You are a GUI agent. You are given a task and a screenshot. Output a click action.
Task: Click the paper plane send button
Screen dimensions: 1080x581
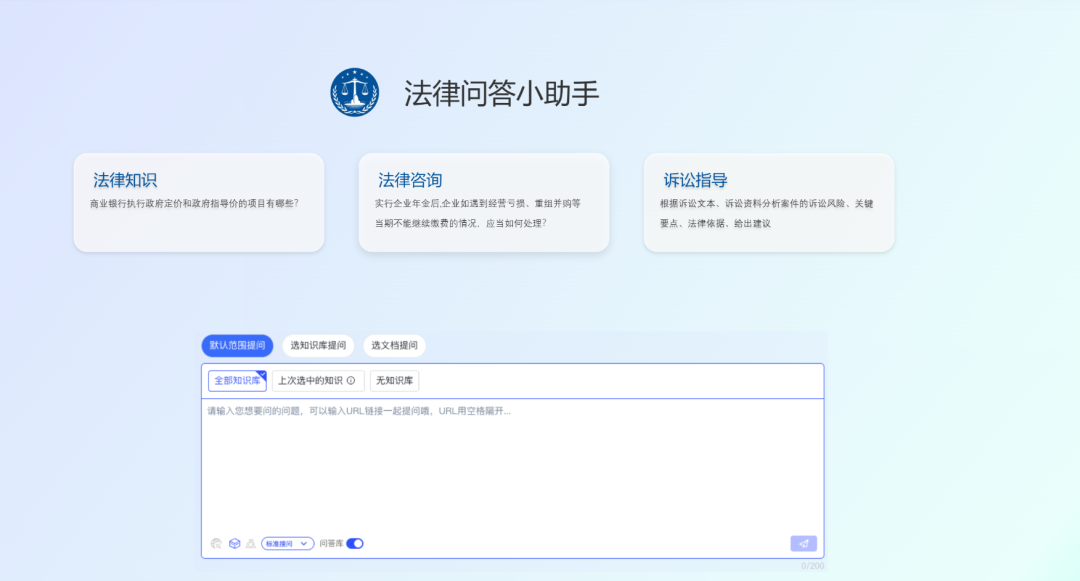[803, 543]
